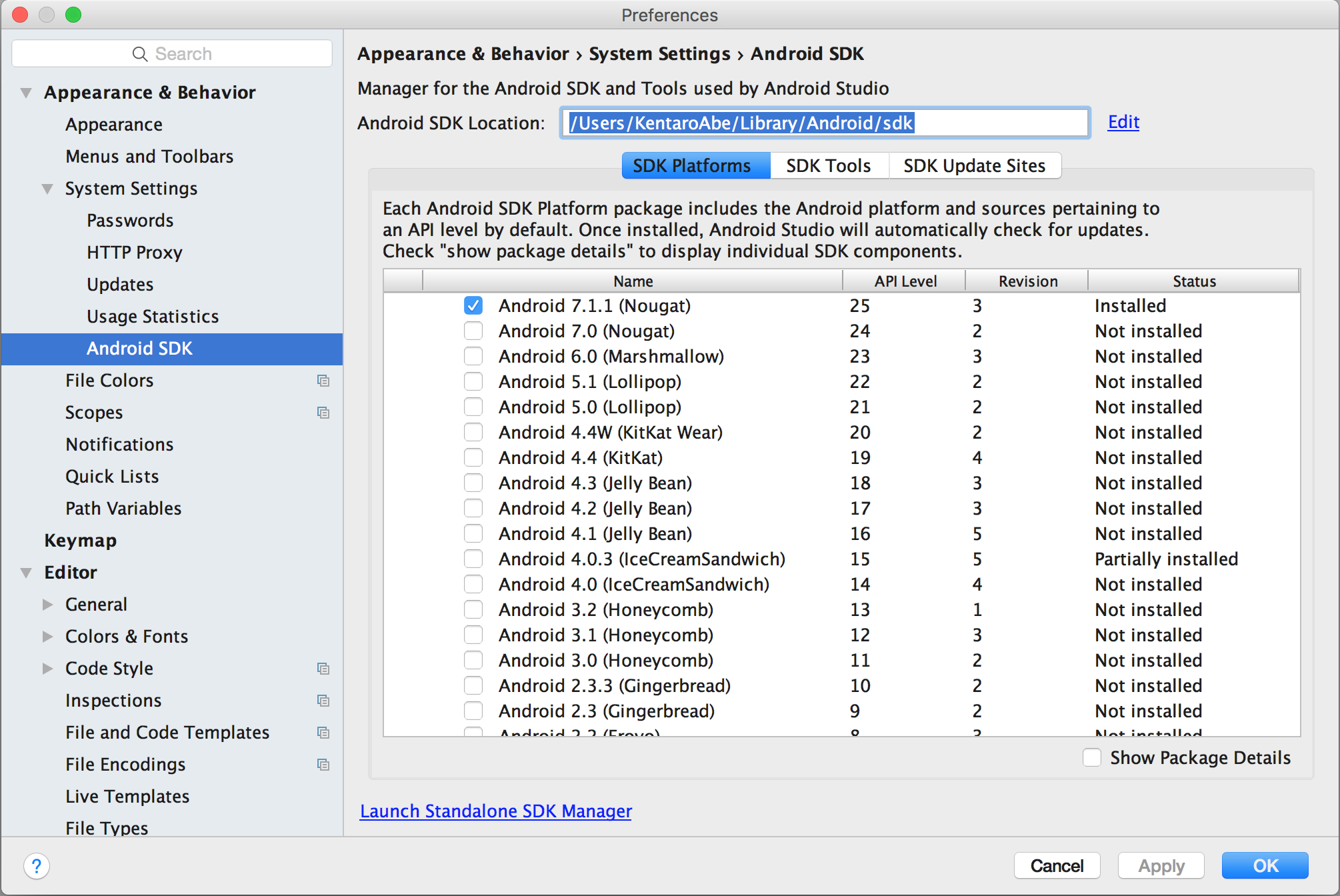Check Android 3.0 (Honeycomb) checkbox

tap(473, 660)
